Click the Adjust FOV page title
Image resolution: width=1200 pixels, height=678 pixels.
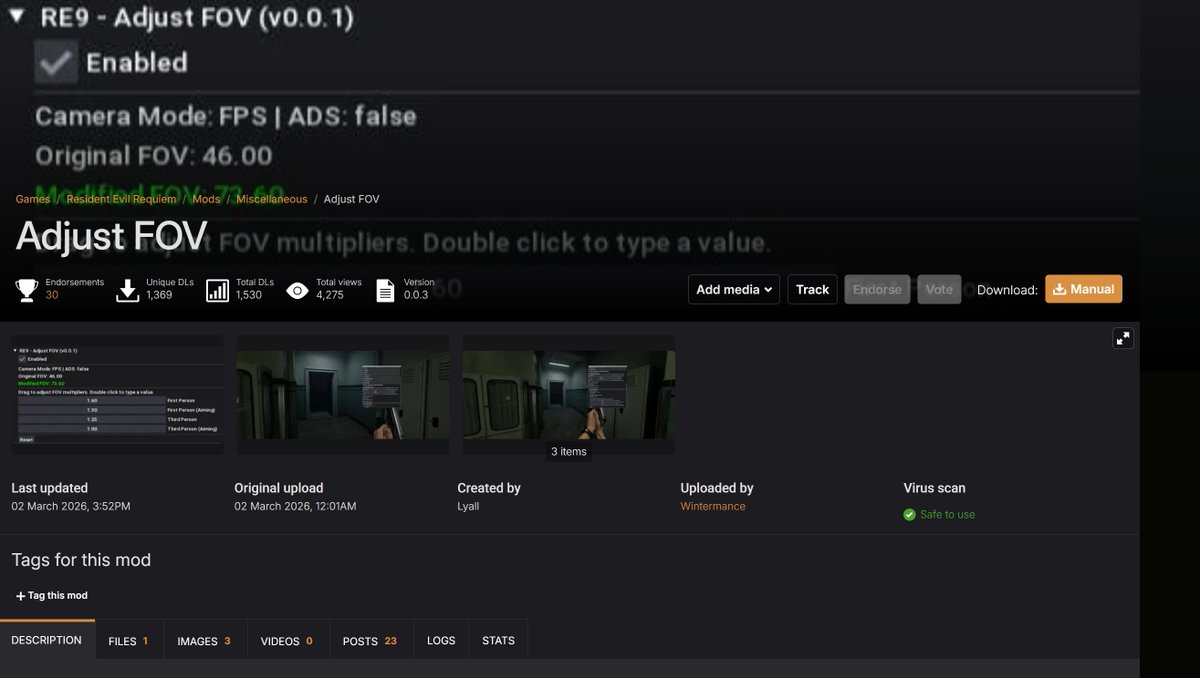pyautogui.click(x=111, y=237)
